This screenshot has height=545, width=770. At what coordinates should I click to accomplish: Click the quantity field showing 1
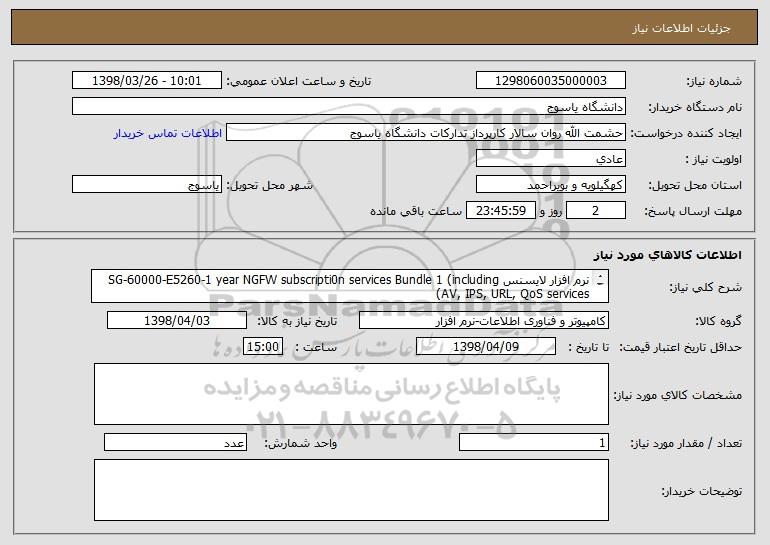click(534, 442)
